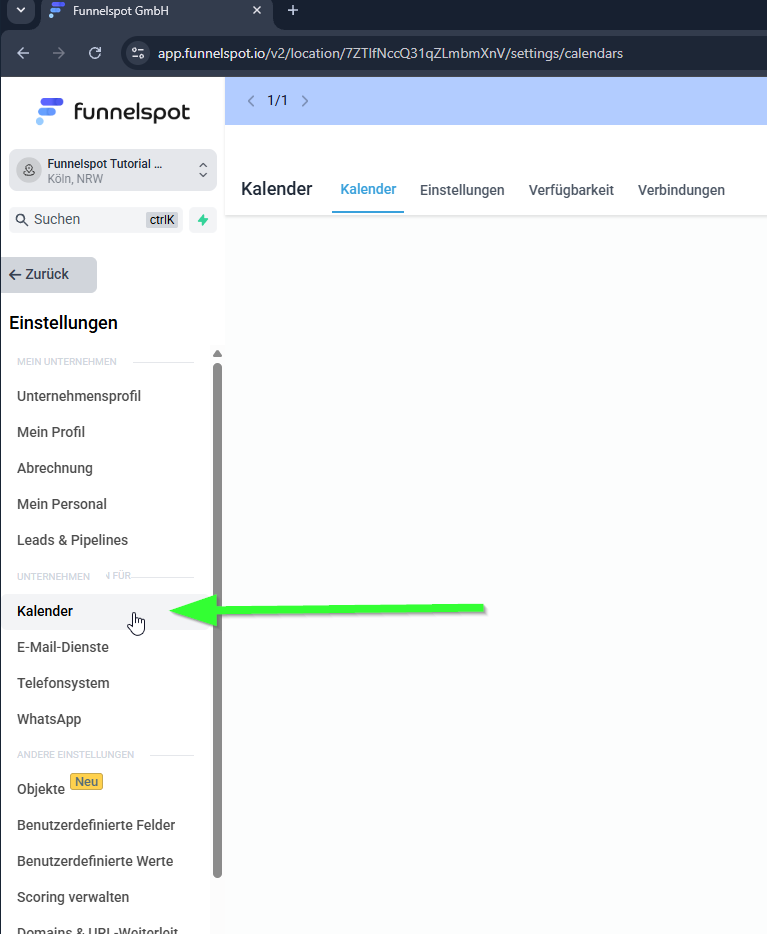The height and width of the screenshot is (934, 767).
Task: Select Kalender in the sidebar
Action: pos(105,611)
